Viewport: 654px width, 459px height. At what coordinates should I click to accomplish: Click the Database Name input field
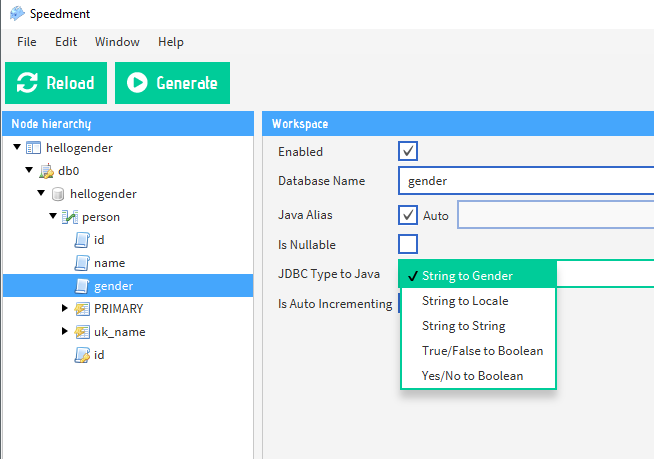(x=526, y=181)
